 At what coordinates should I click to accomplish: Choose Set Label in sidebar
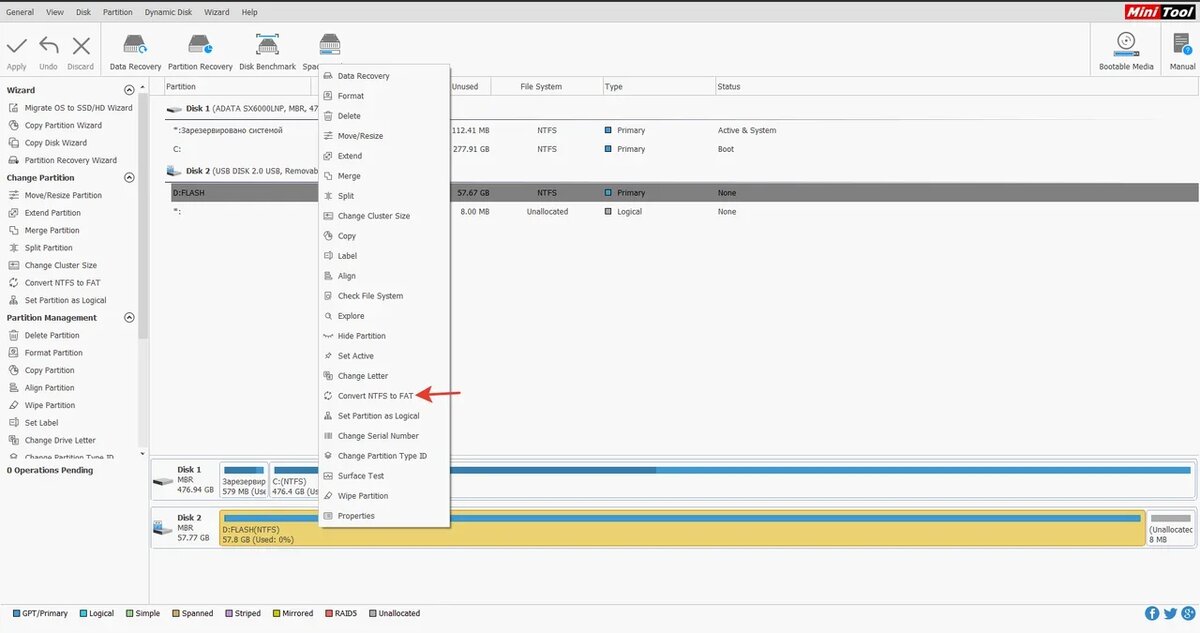[x=34, y=423]
